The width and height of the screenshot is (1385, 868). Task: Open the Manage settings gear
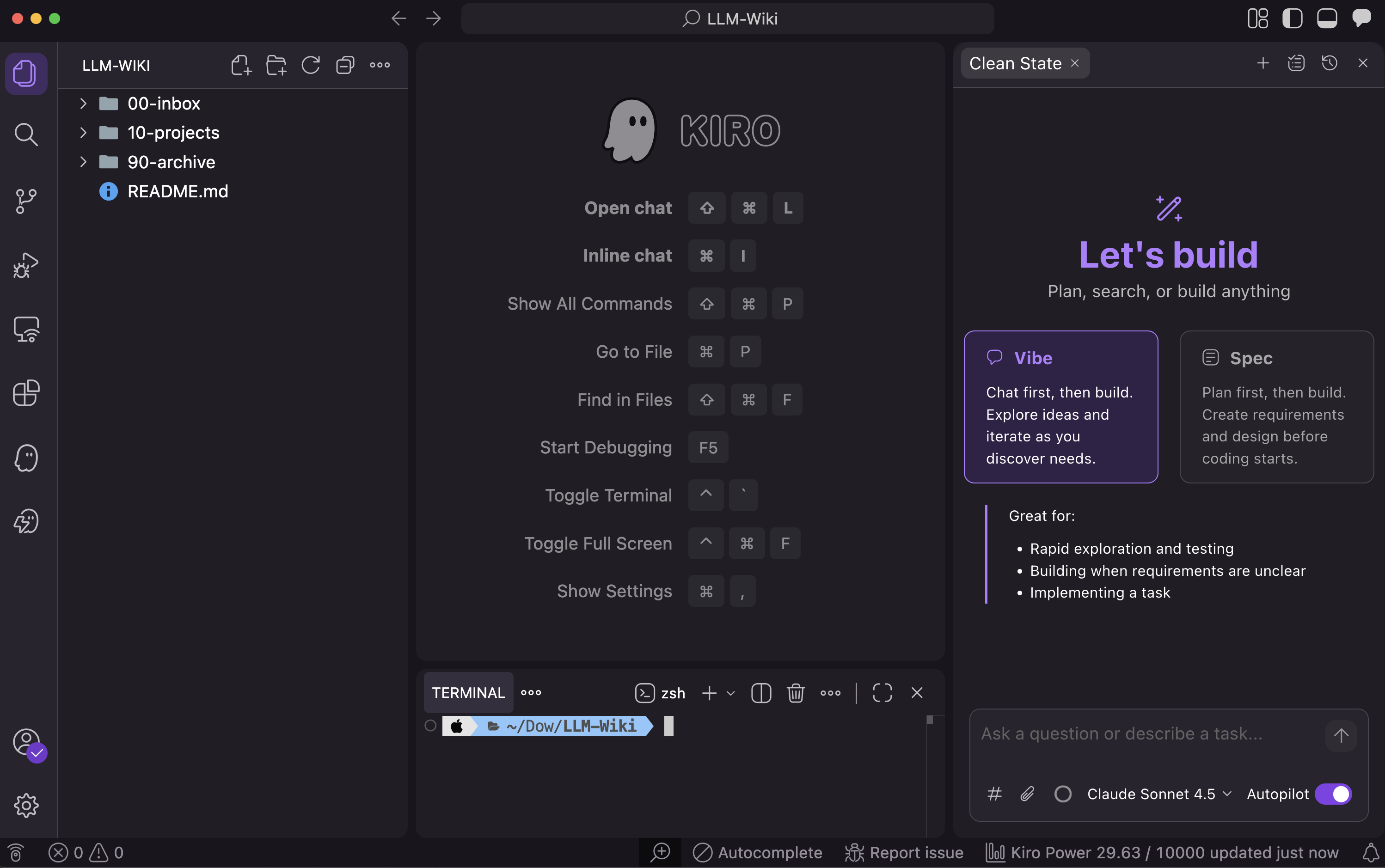pos(26,806)
